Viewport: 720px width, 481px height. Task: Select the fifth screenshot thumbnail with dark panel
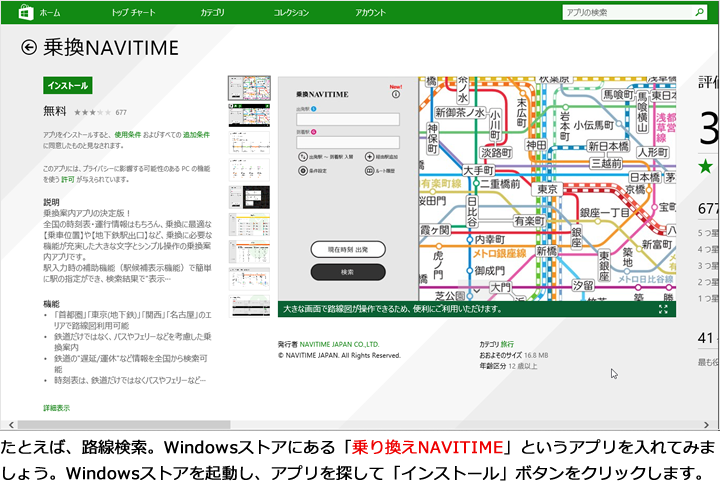coord(249,197)
